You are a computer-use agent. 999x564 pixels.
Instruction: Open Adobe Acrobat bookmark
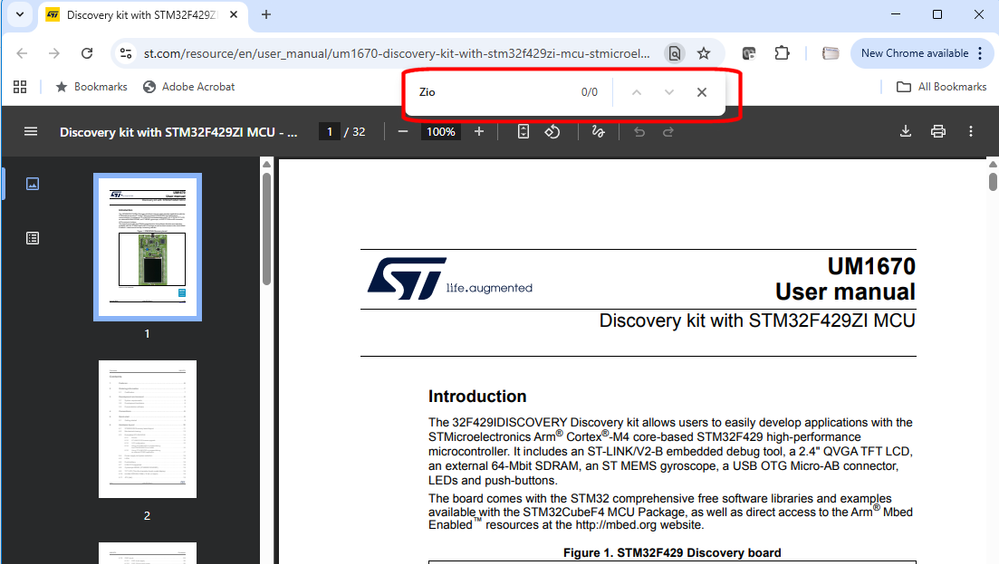click(x=189, y=87)
